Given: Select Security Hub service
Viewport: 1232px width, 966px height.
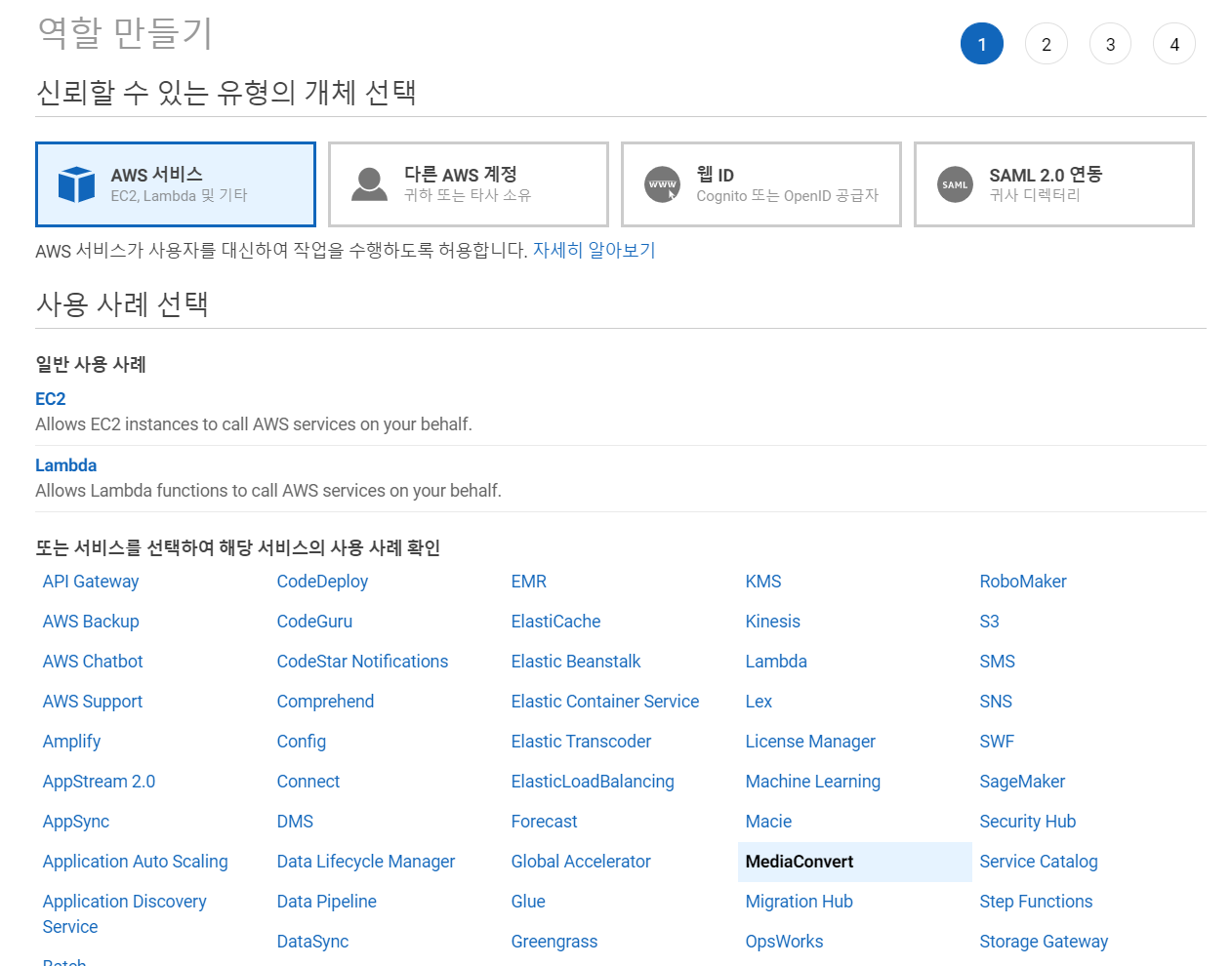Looking at the screenshot, I should coord(1028,822).
